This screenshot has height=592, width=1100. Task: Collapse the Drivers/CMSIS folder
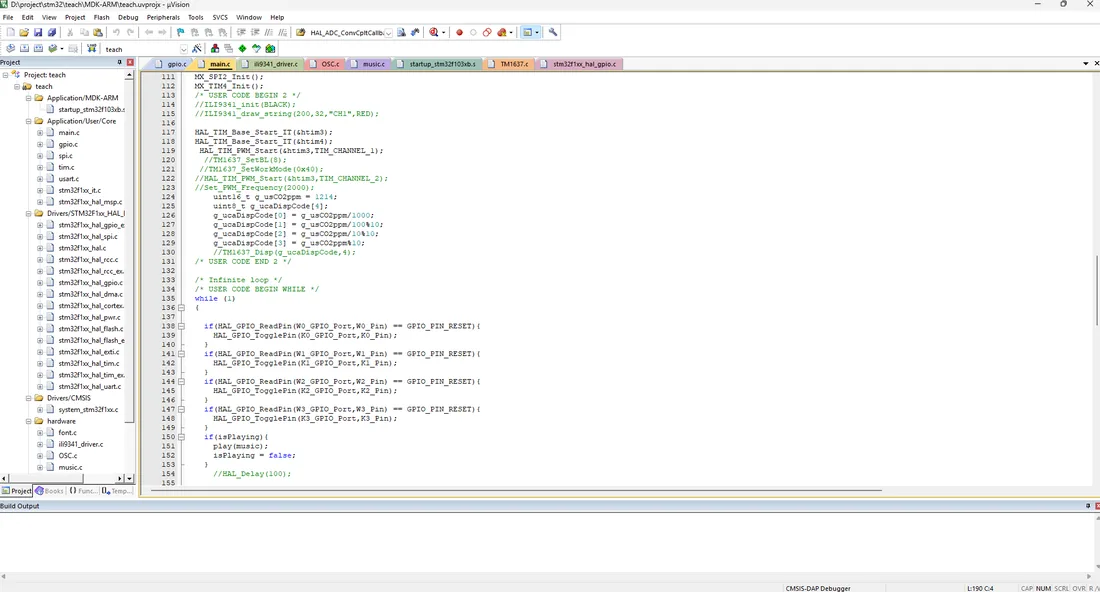[x=29, y=398]
